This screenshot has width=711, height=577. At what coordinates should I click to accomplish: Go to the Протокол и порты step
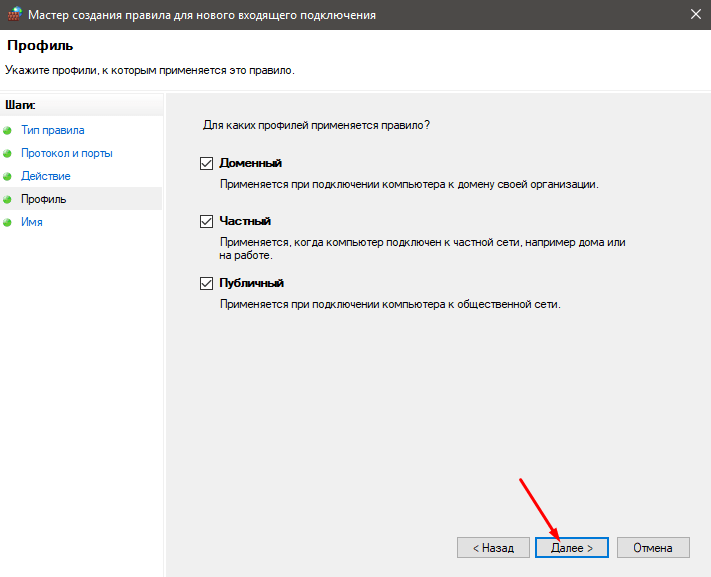click(x=67, y=153)
